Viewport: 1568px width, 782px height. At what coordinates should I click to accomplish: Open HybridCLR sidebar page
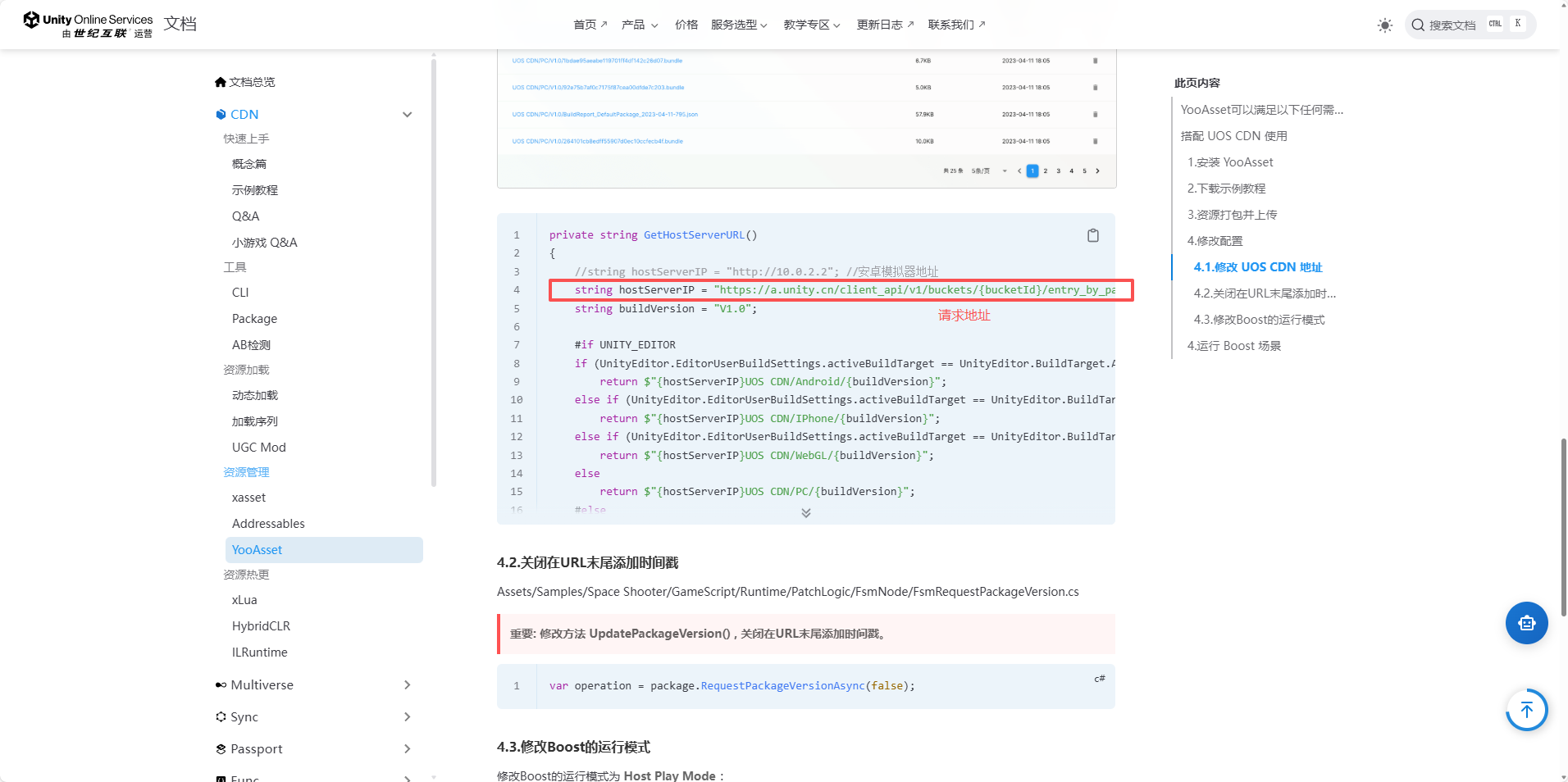261,626
